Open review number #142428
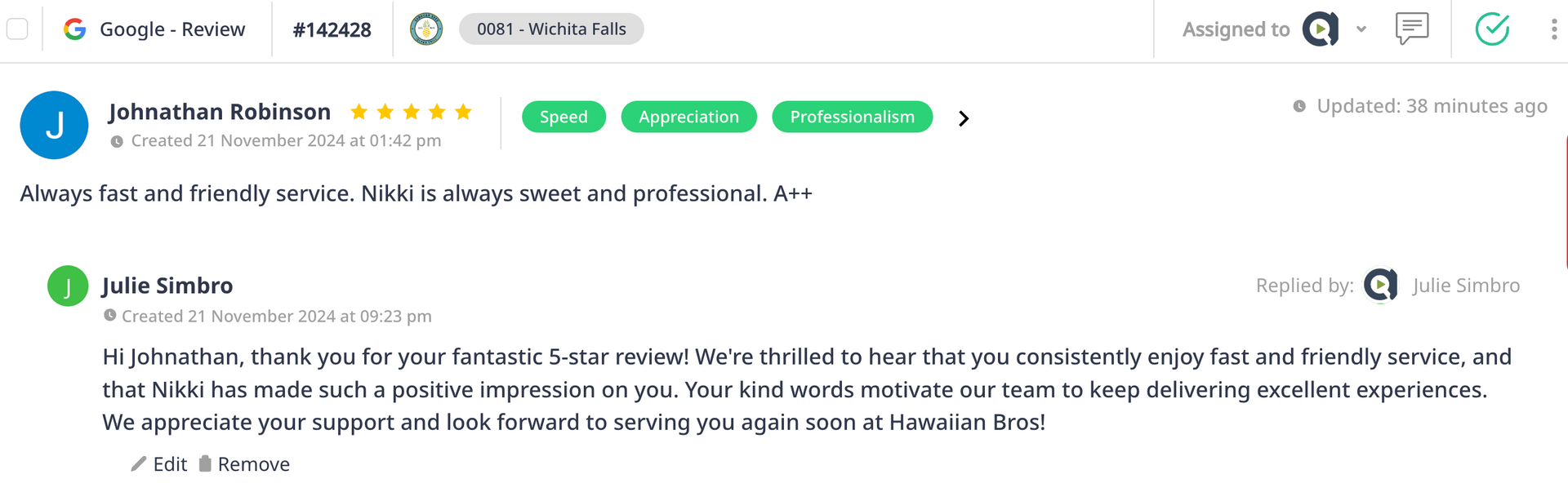 point(332,30)
